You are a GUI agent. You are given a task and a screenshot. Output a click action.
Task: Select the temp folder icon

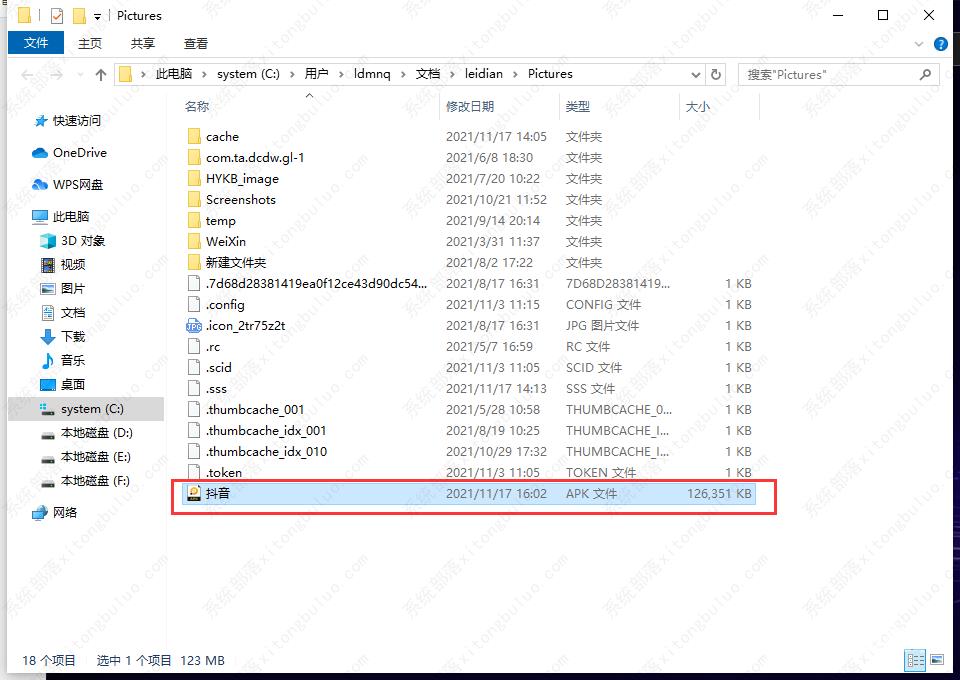194,221
